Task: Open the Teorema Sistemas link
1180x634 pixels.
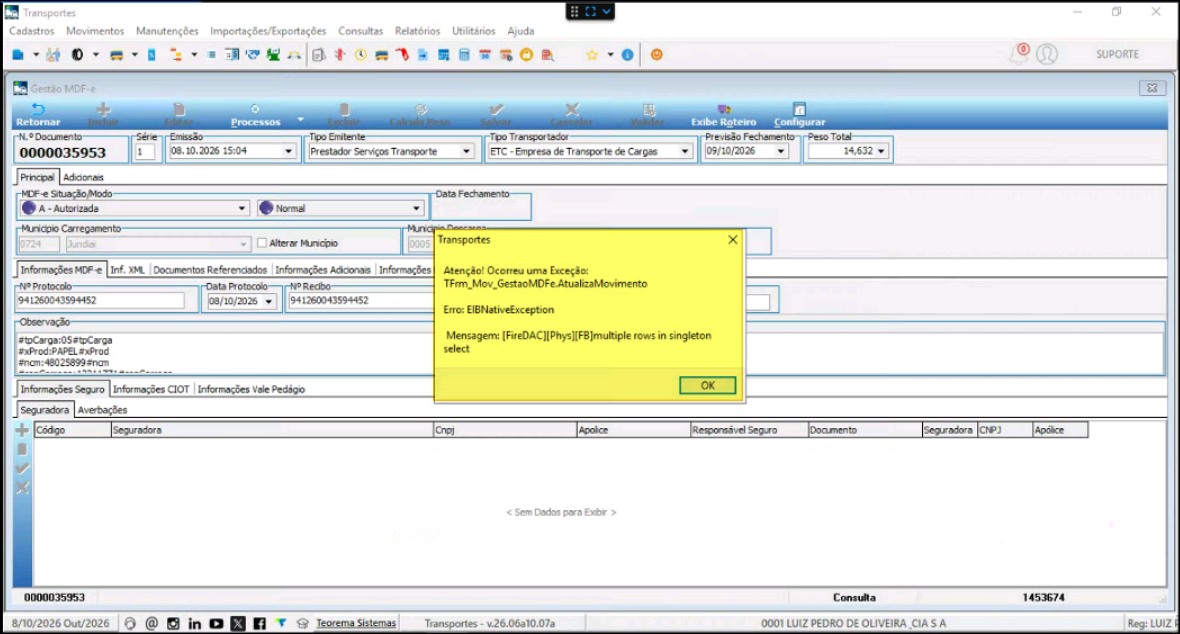Action: (x=355, y=623)
